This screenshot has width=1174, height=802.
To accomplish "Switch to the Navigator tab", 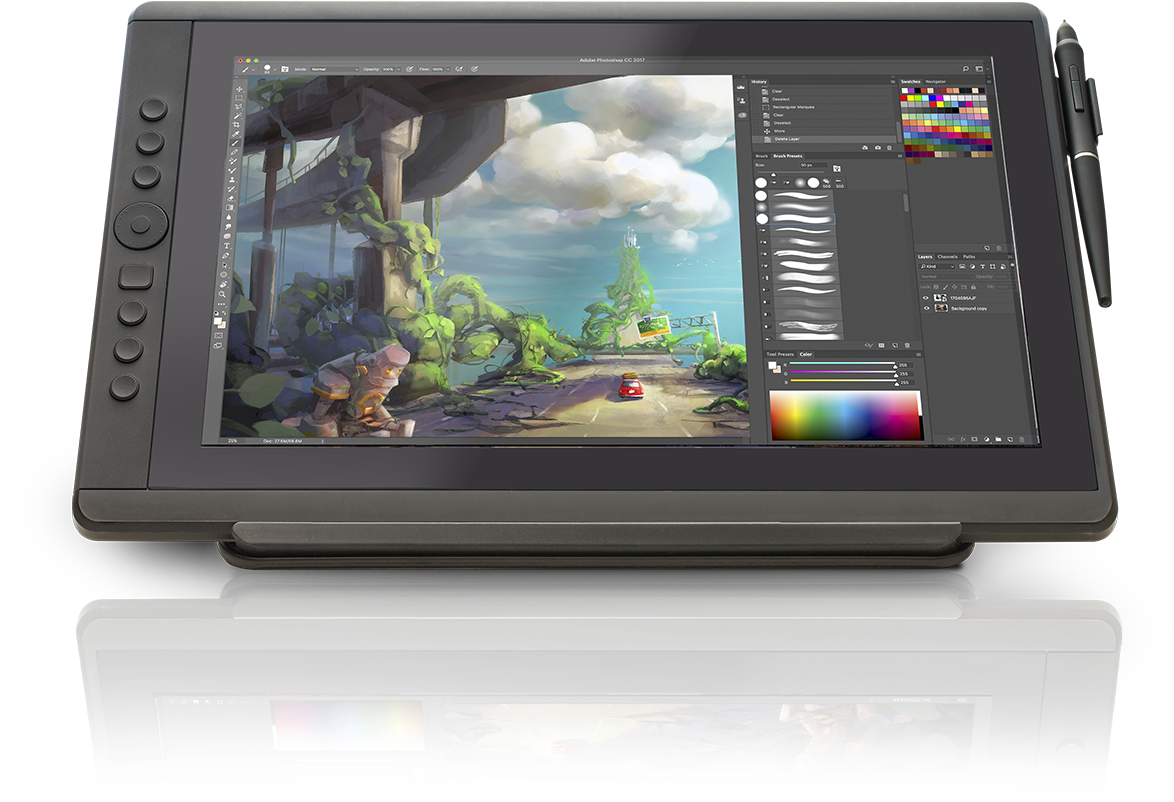I will [x=936, y=81].
